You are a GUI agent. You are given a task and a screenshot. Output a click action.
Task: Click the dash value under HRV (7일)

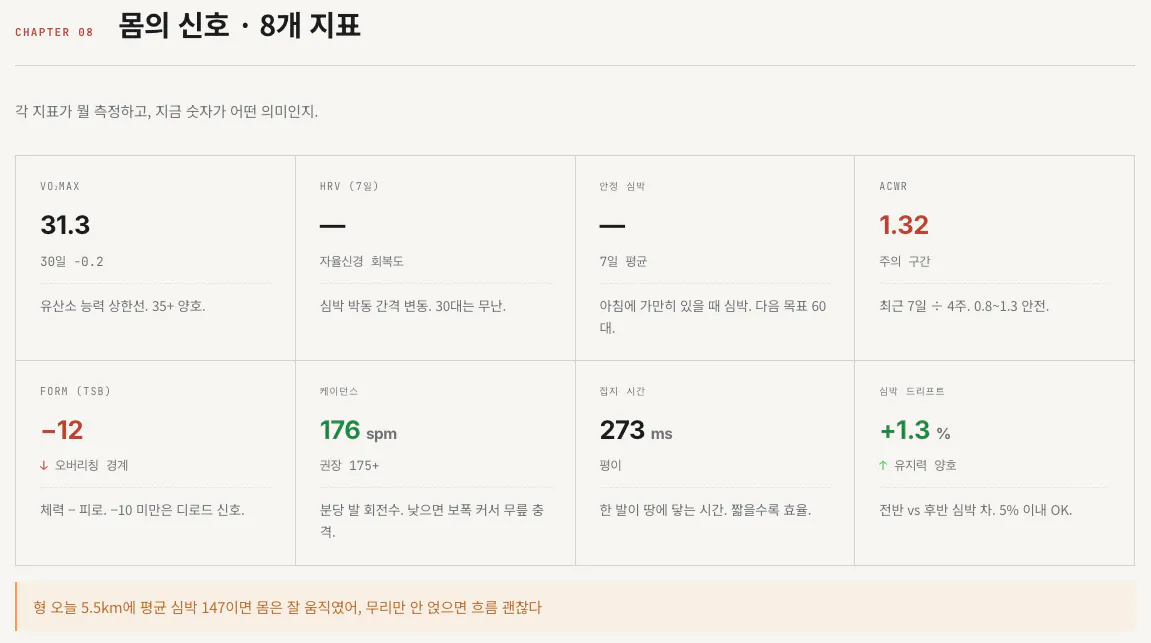pos(333,225)
